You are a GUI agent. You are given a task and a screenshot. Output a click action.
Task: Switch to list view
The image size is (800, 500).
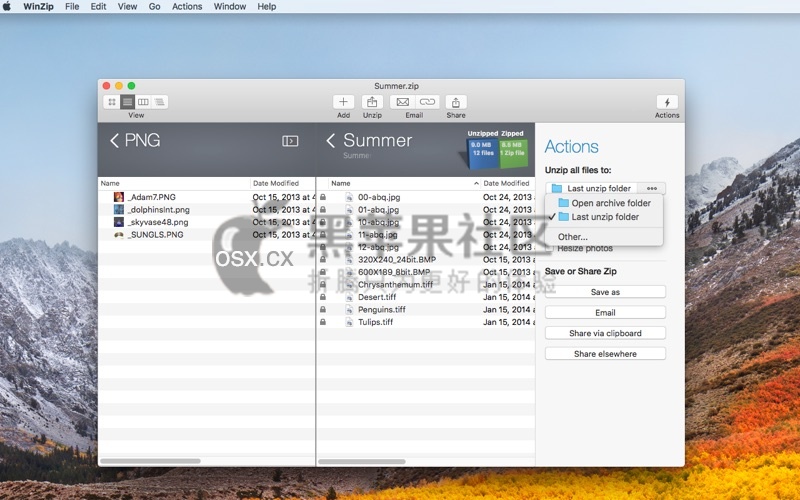(128, 102)
